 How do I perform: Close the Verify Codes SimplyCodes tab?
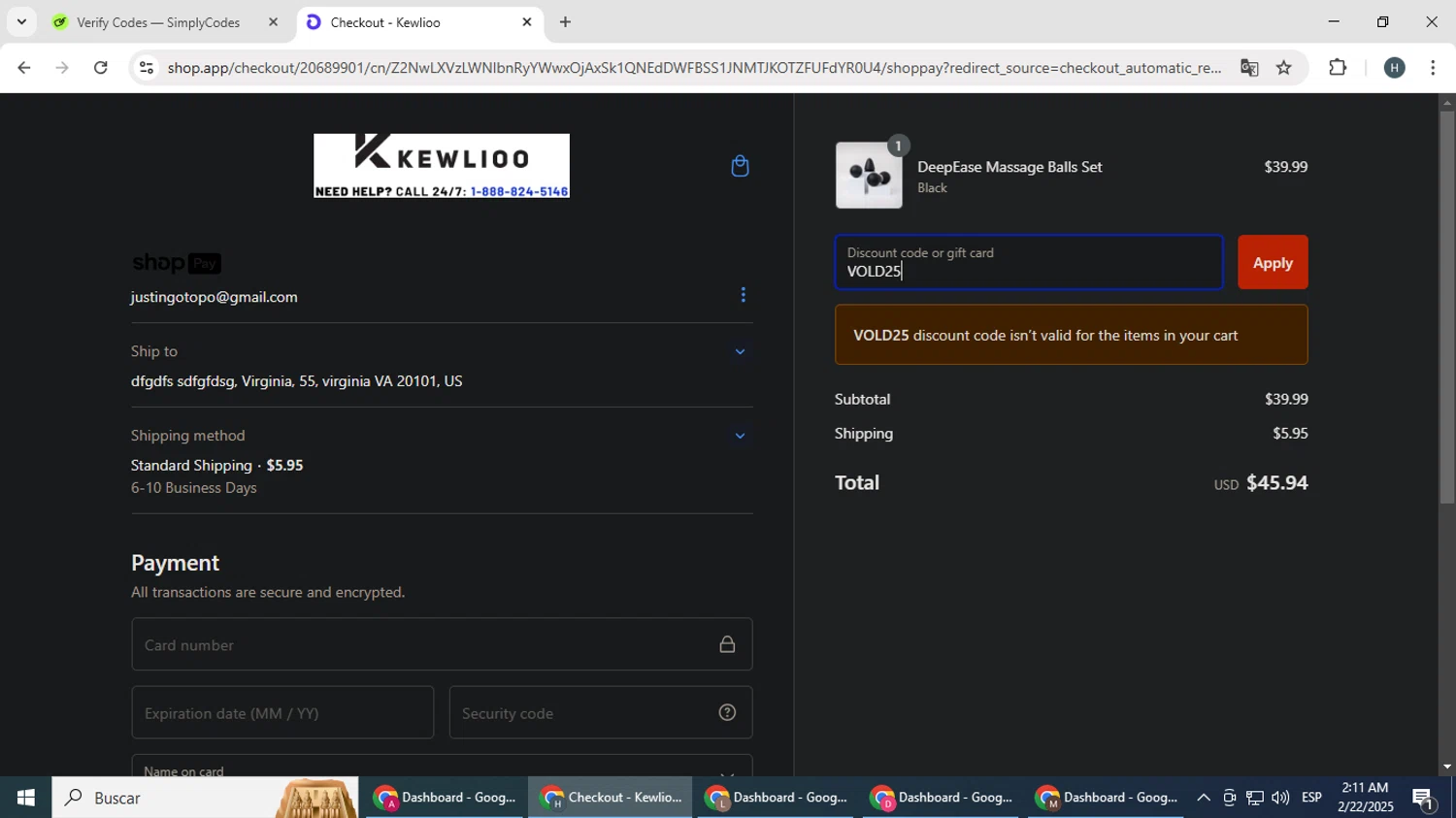coord(273,22)
